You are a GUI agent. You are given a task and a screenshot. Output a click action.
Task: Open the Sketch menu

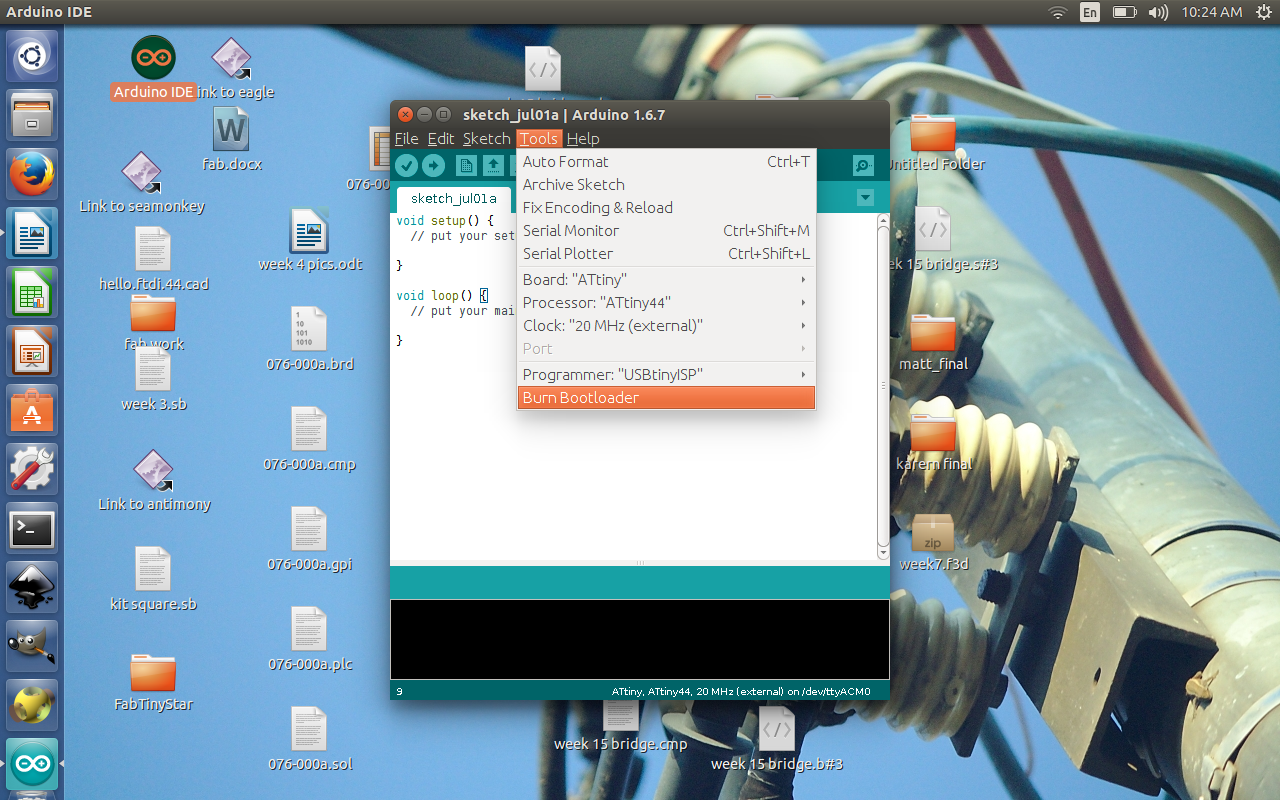coord(487,139)
